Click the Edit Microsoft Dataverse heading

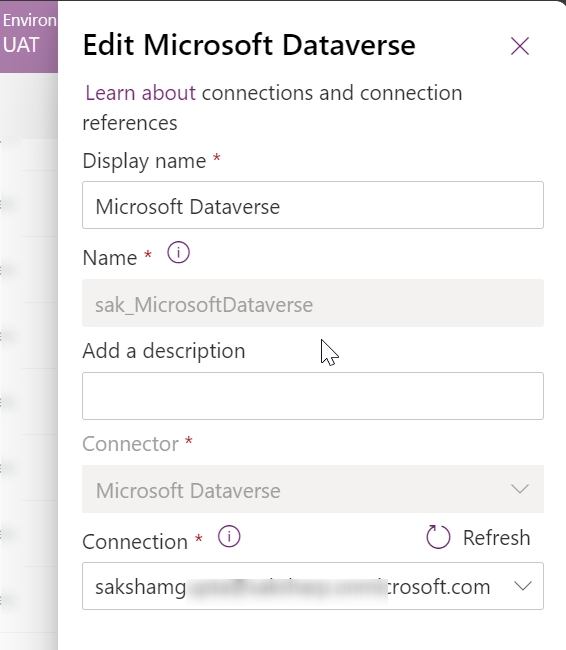[x=249, y=45]
